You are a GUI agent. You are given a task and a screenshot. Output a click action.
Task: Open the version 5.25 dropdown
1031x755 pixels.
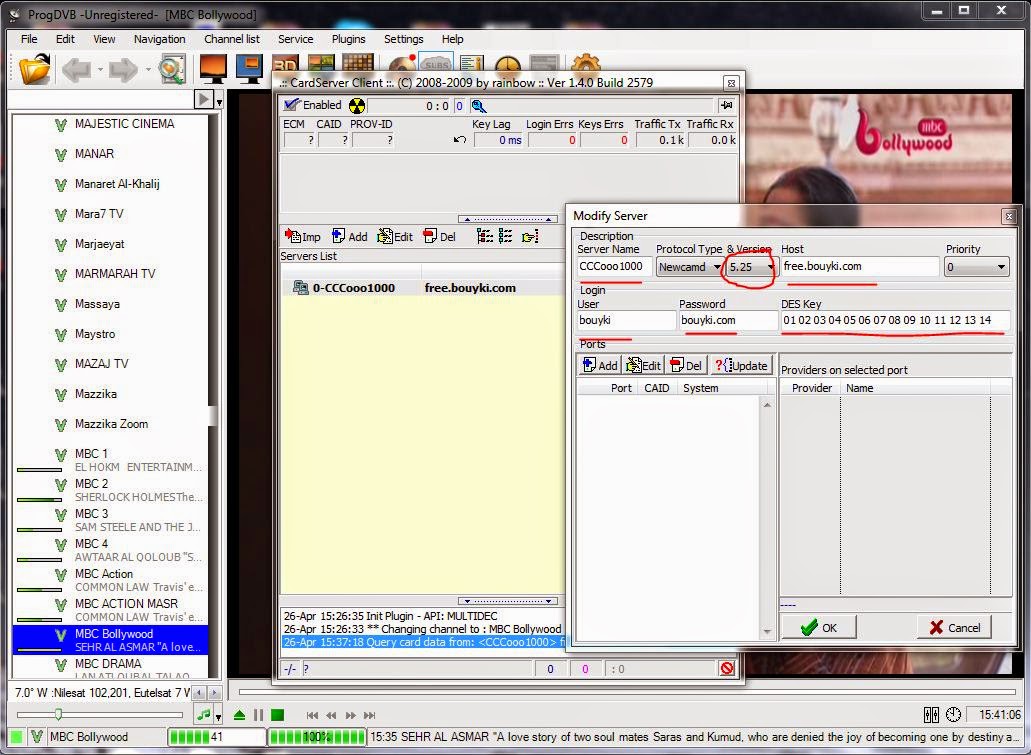click(x=770, y=267)
